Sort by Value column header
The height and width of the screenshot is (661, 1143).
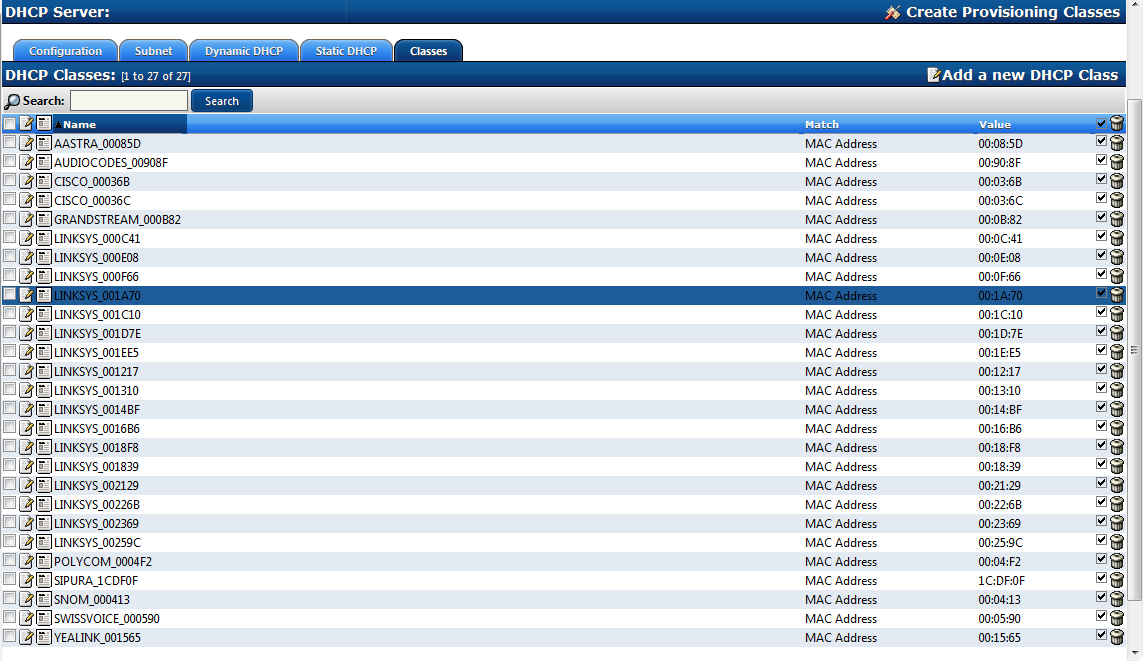click(x=994, y=125)
